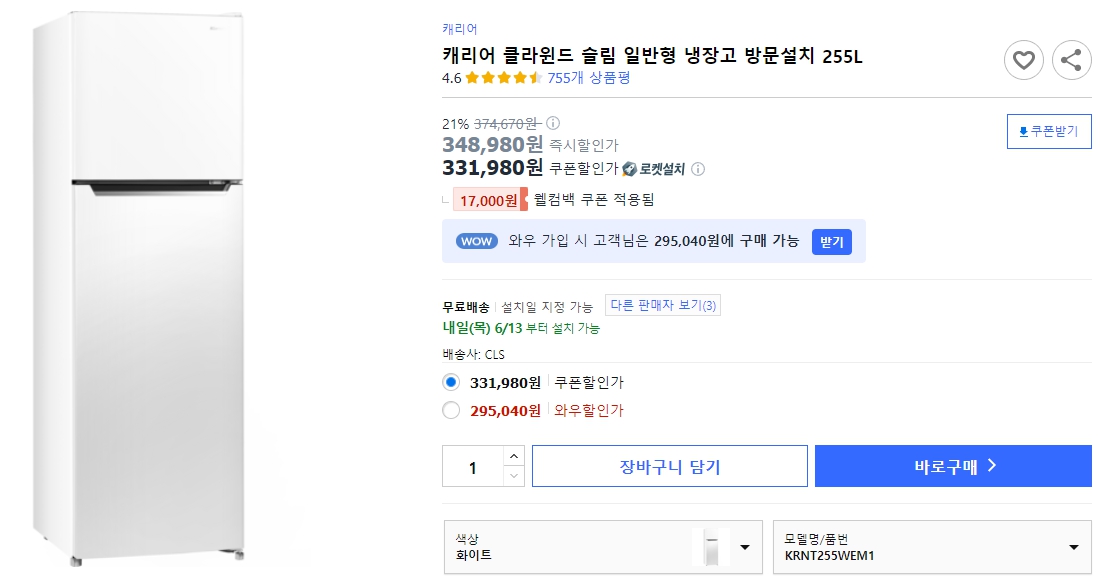Click the info icon beside 로켓설치

pos(699,169)
